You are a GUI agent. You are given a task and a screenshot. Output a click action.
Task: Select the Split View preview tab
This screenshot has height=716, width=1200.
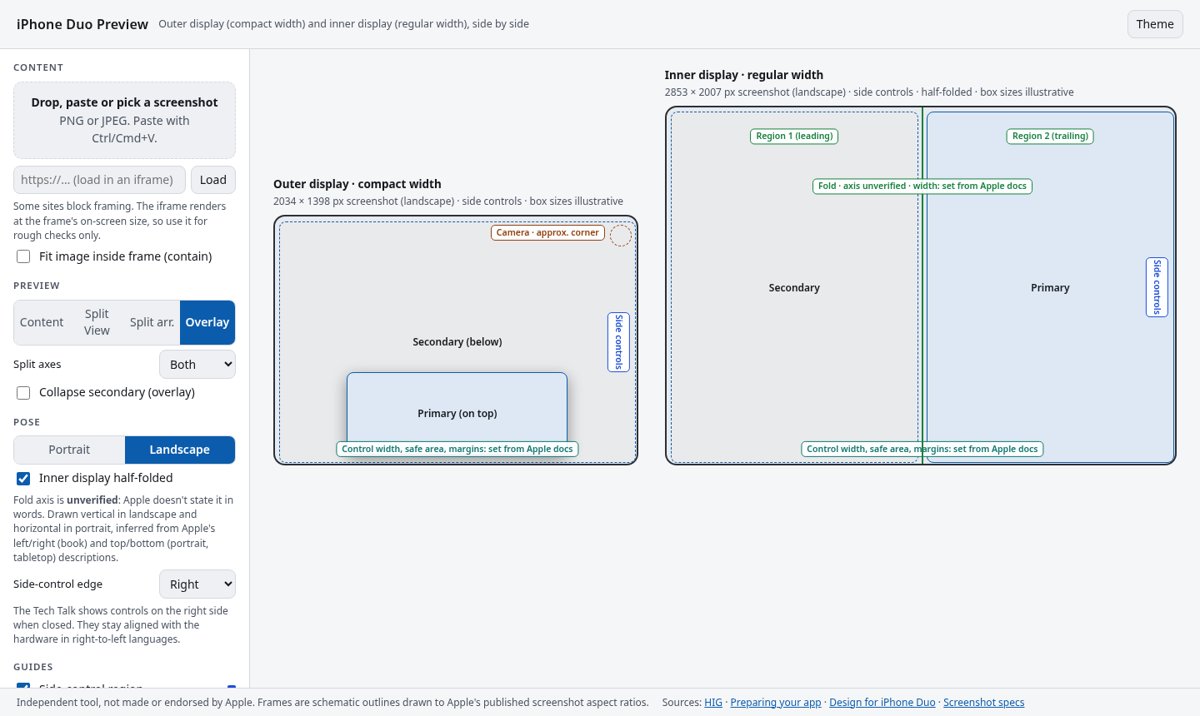pyautogui.click(x=97, y=322)
